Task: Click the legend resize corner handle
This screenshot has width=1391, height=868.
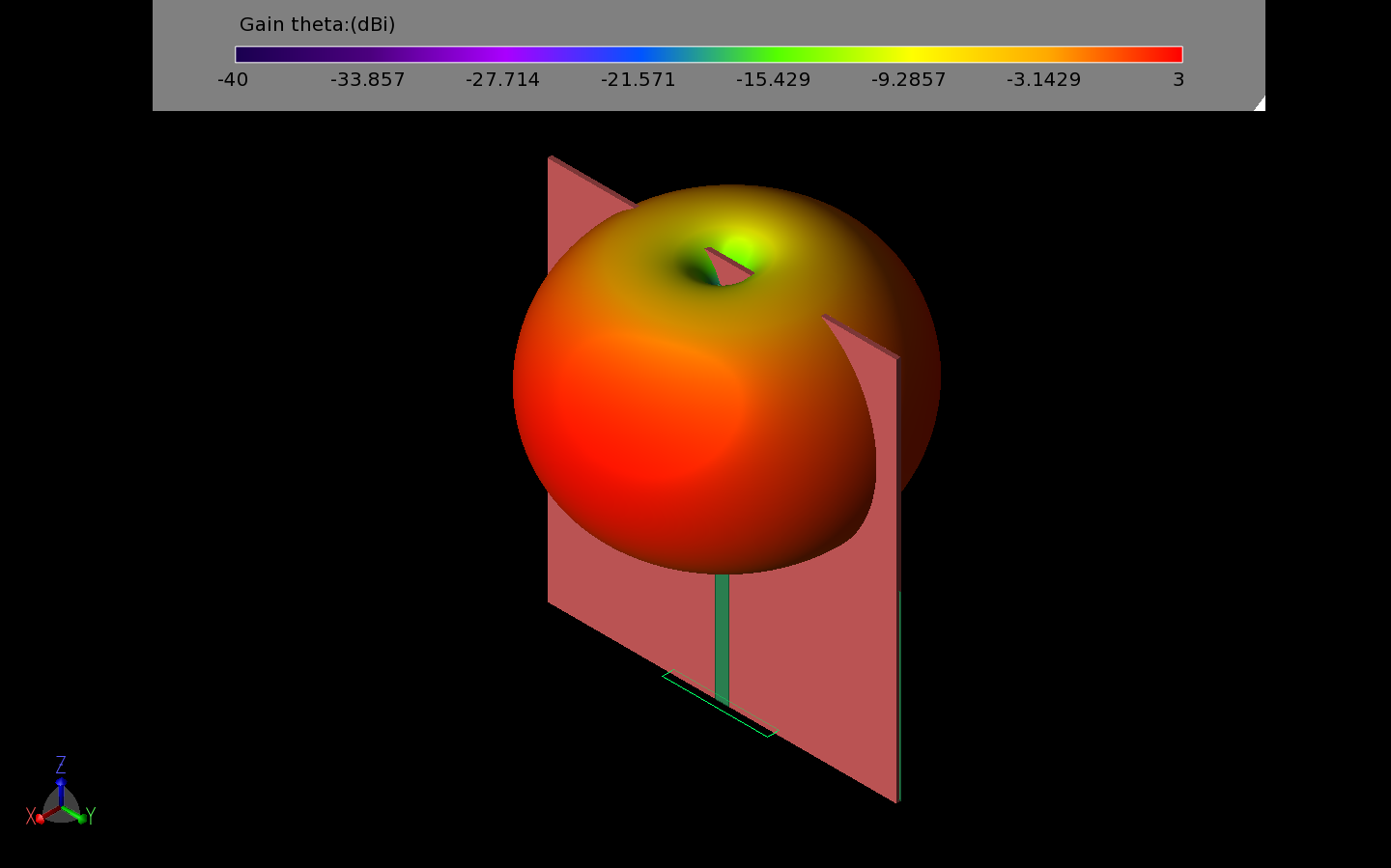Action: pos(1259,103)
